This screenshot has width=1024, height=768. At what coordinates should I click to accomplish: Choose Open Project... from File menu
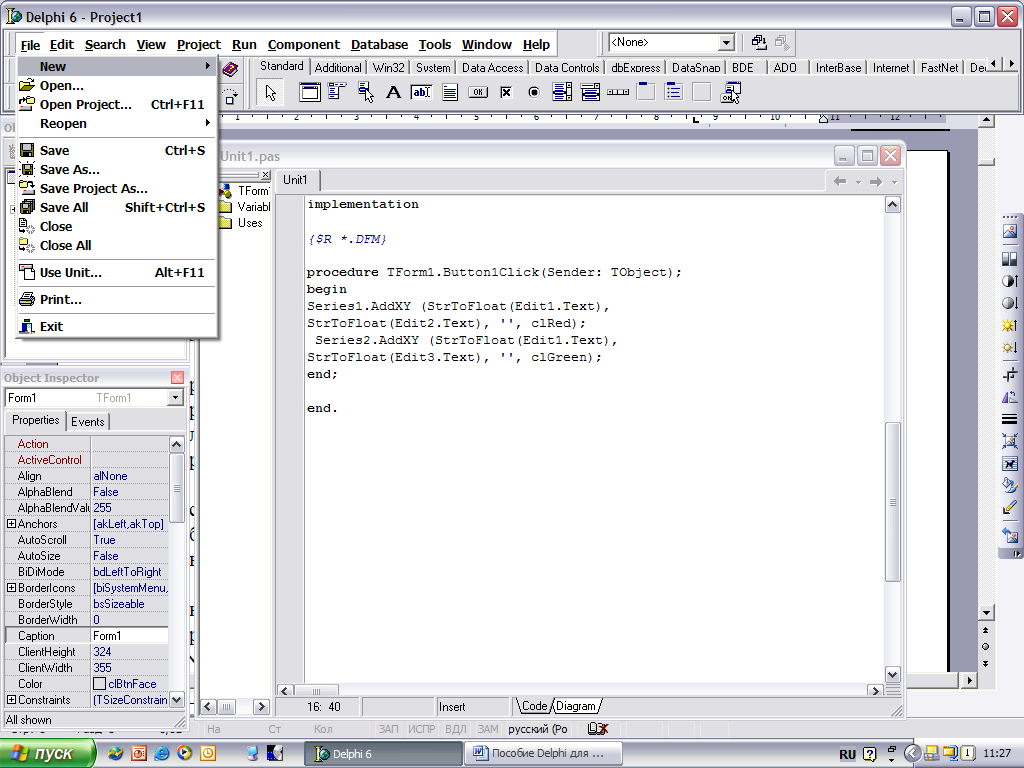coord(116,104)
